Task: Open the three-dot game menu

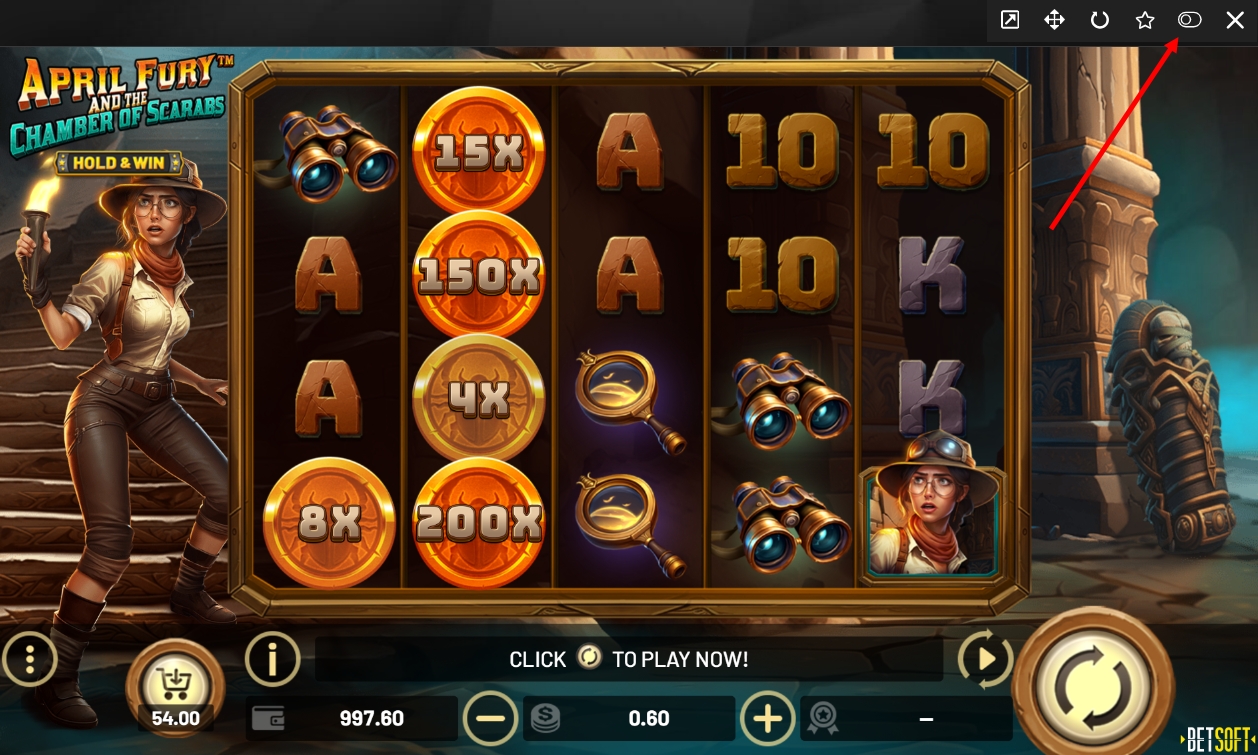Action: coord(30,660)
